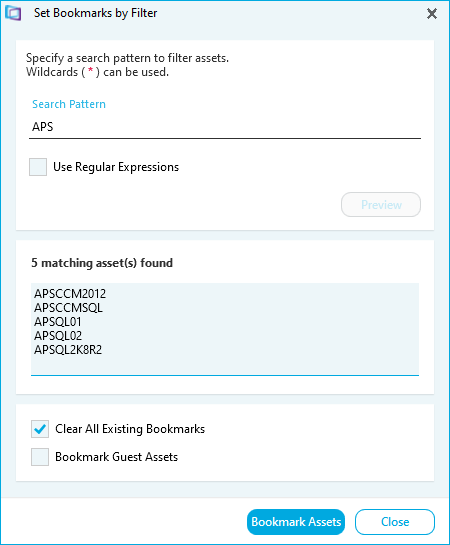
Task: Enable Use Regular Expressions checkbox
Action: pos(38,167)
